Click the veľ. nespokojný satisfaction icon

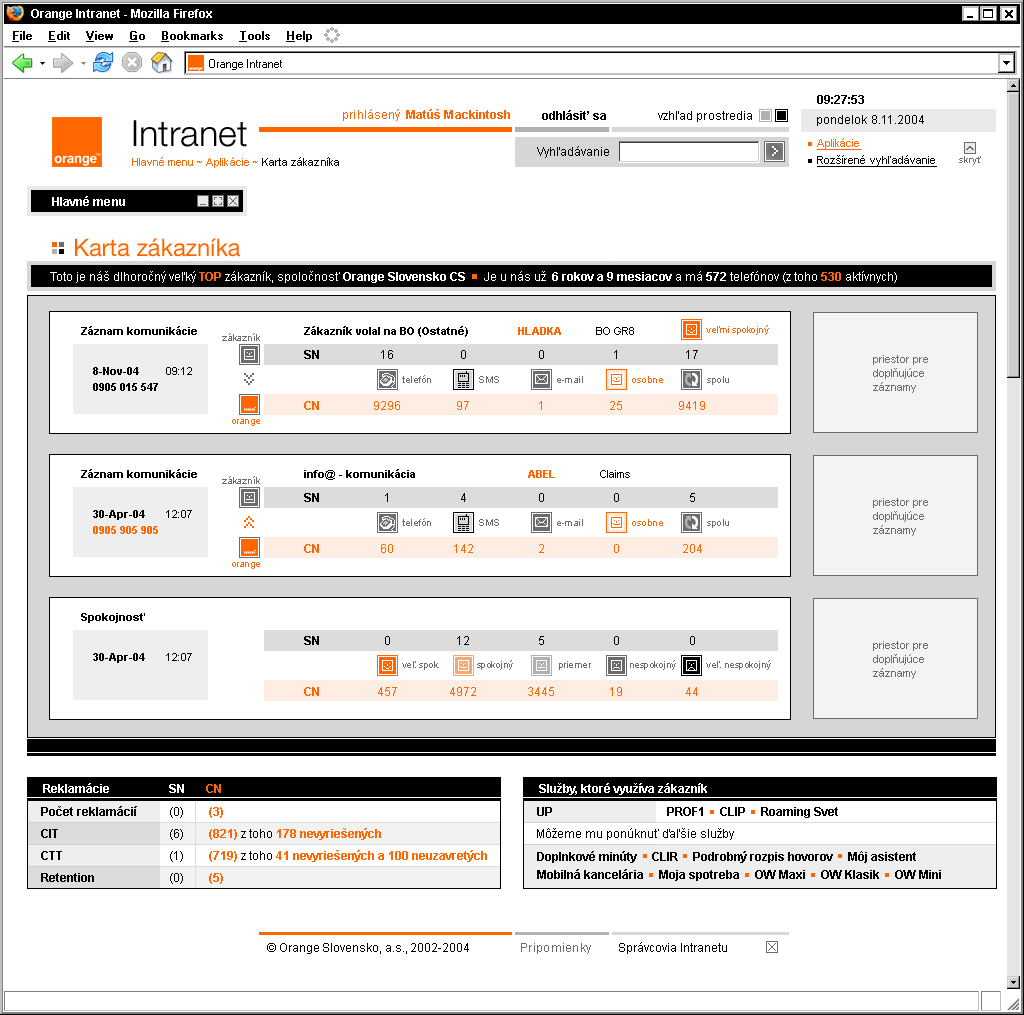coord(692,666)
